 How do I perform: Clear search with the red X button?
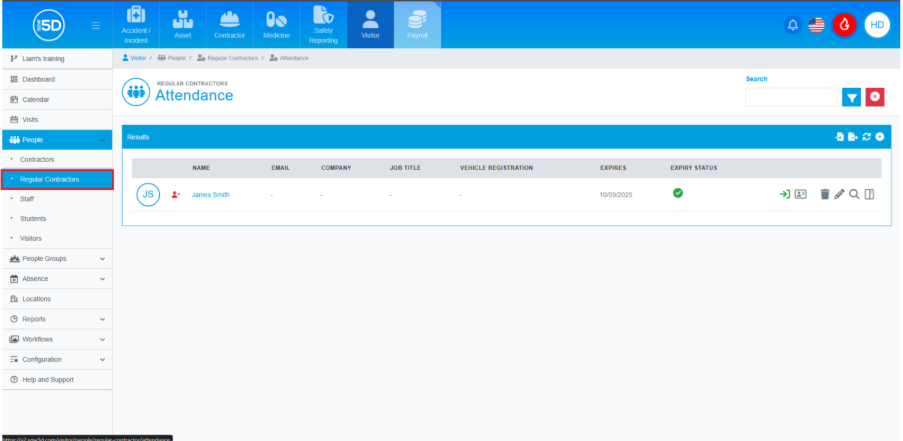click(x=875, y=97)
